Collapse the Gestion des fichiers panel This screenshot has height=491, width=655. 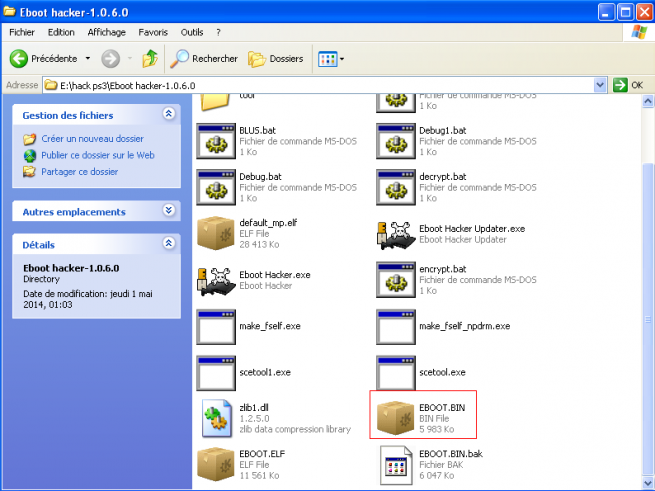pos(168,115)
